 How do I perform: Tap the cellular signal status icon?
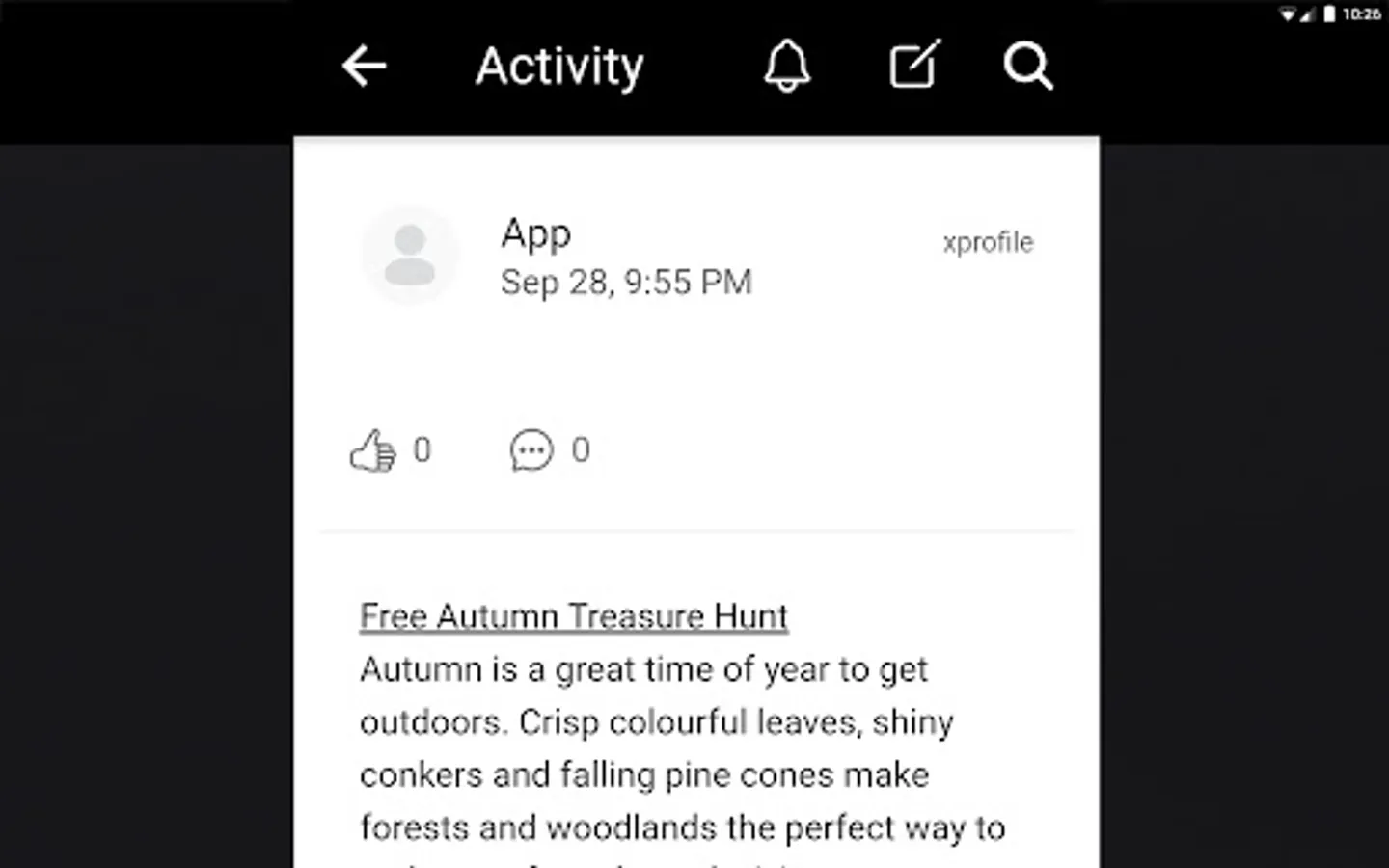click(1308, 14)
